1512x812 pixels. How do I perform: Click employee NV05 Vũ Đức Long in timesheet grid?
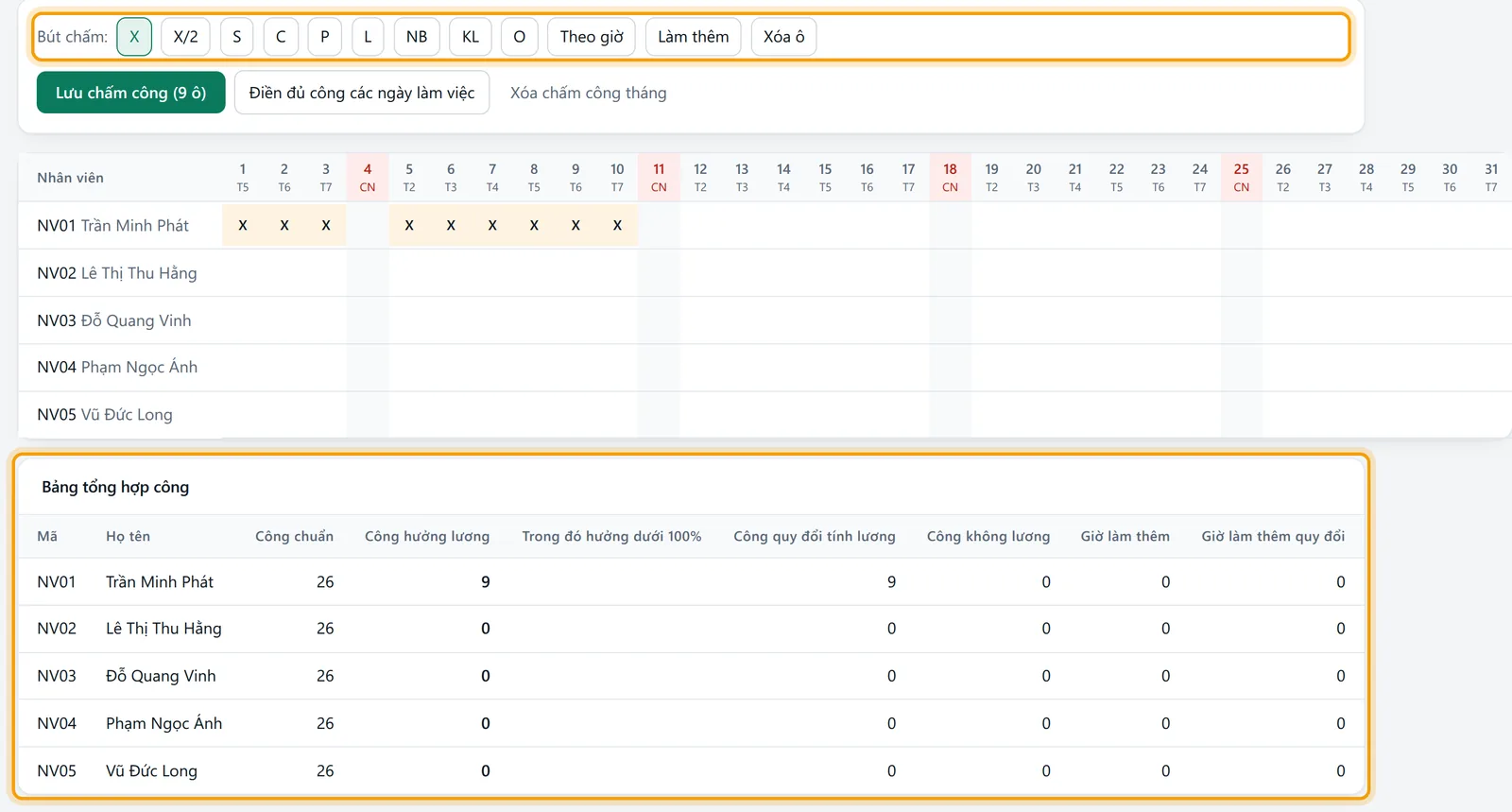point(105,414)
